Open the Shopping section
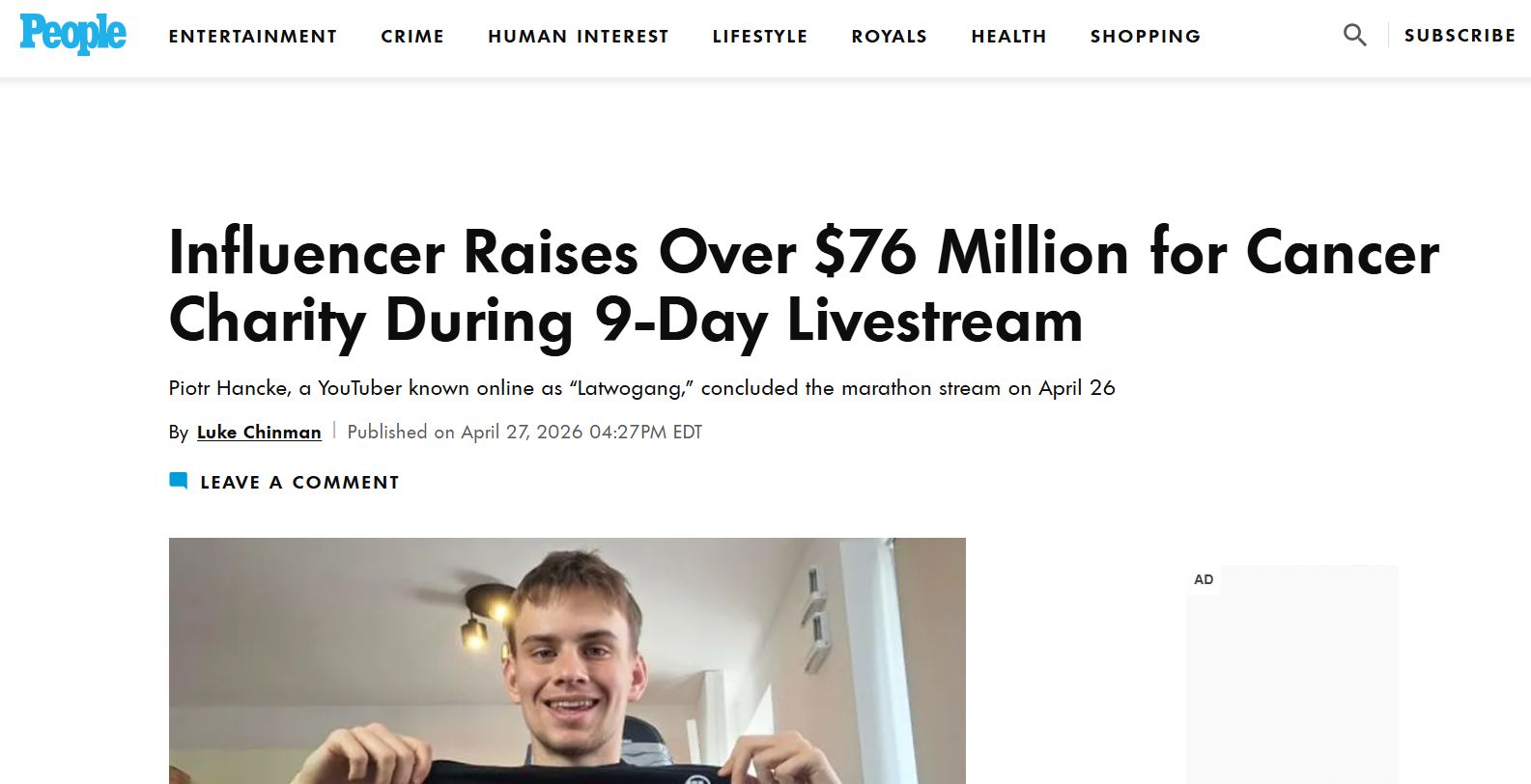 coord(1145,37)
